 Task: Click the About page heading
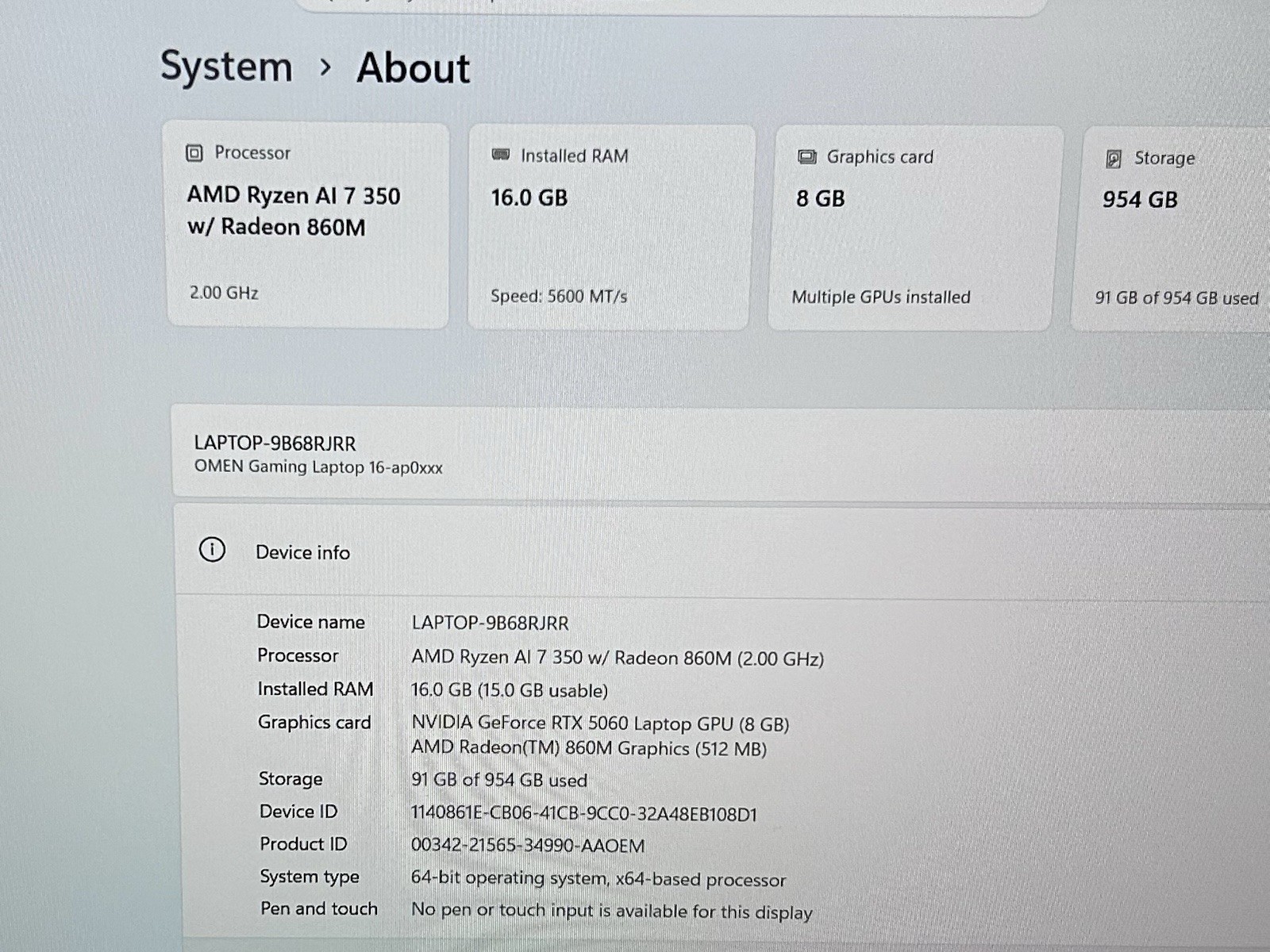coord(413,67)
